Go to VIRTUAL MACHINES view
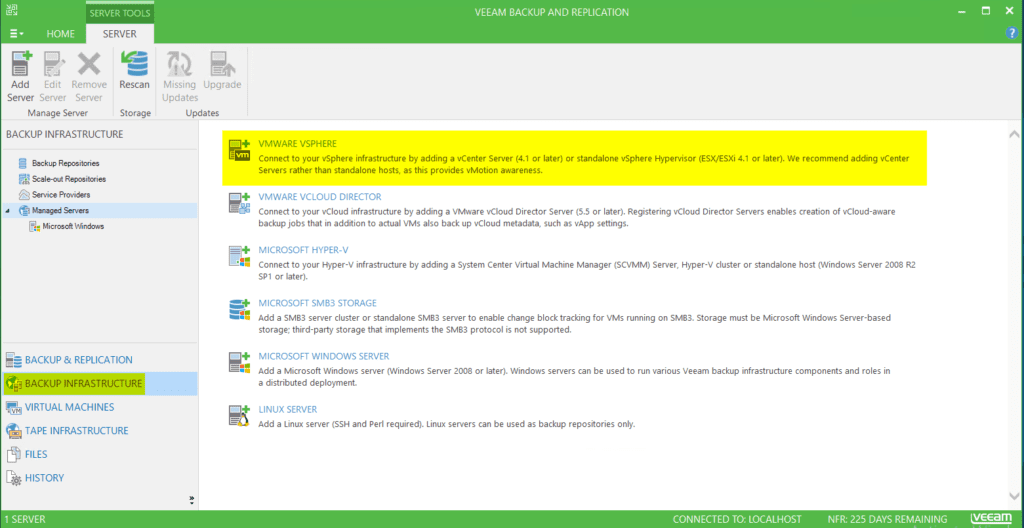This screenshot has height=528, width=1024. pyautogui.click(x=69, y=407)
